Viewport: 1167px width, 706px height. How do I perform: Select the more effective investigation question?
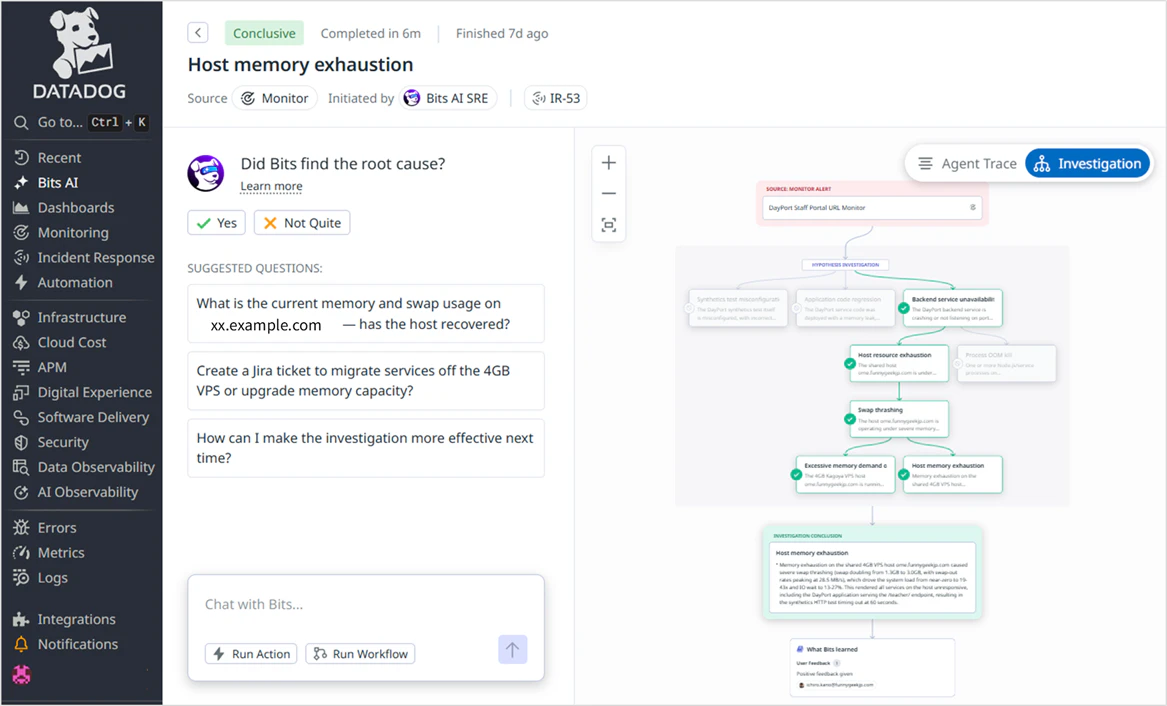point(366,448)
